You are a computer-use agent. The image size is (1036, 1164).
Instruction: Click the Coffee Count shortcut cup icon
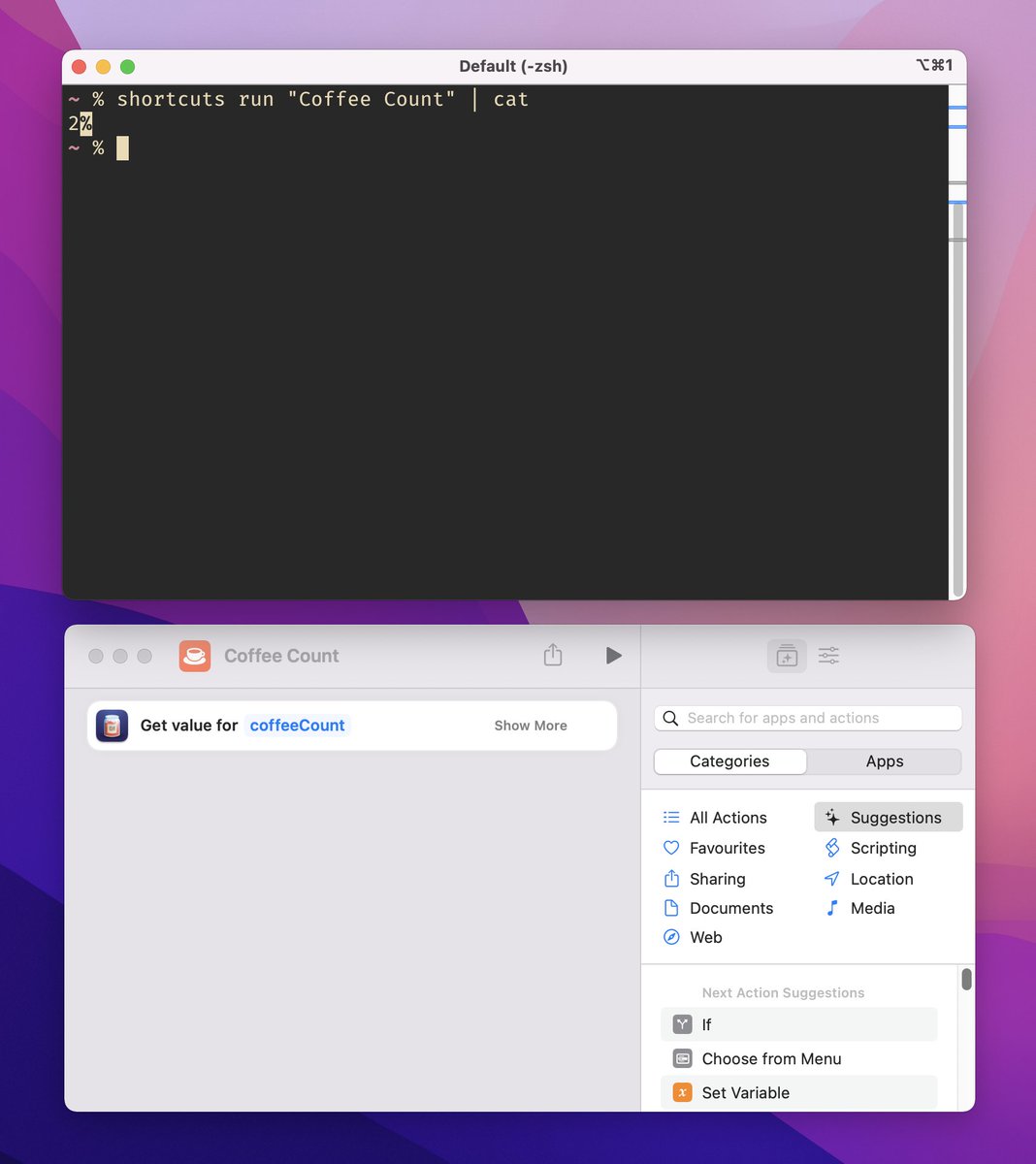click(x=195, y=656)
